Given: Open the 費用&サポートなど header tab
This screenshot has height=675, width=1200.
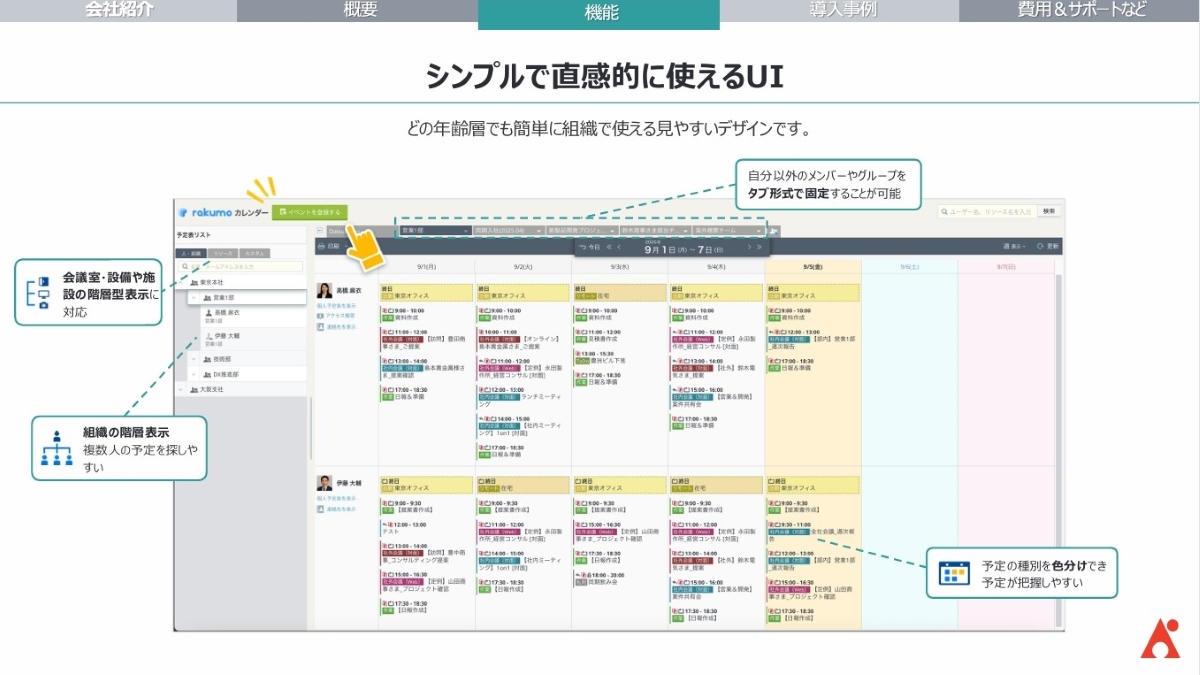Looking at the screenshot, I should tap(1080, 10).
